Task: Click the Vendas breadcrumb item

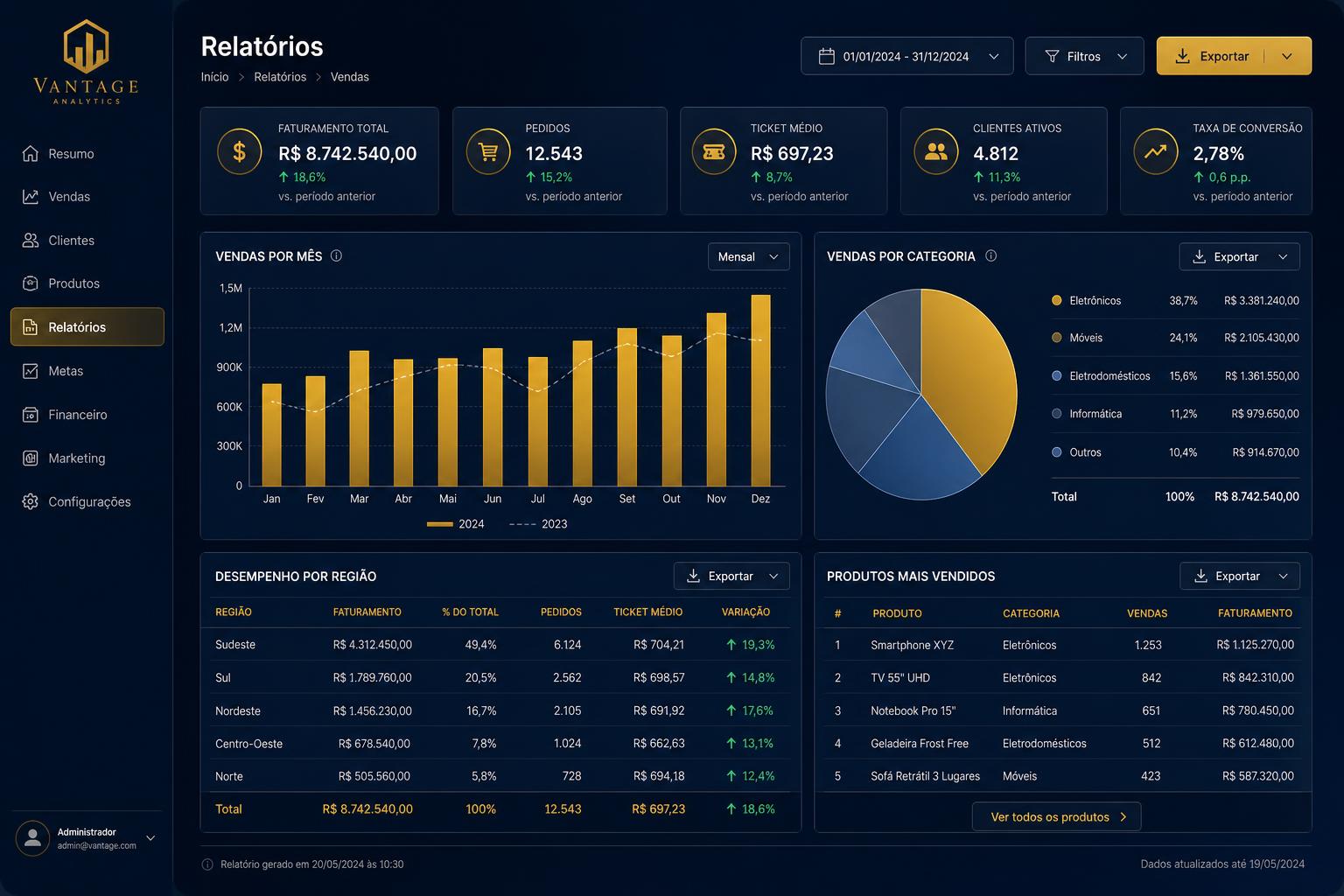Action: tap(350, 77)
